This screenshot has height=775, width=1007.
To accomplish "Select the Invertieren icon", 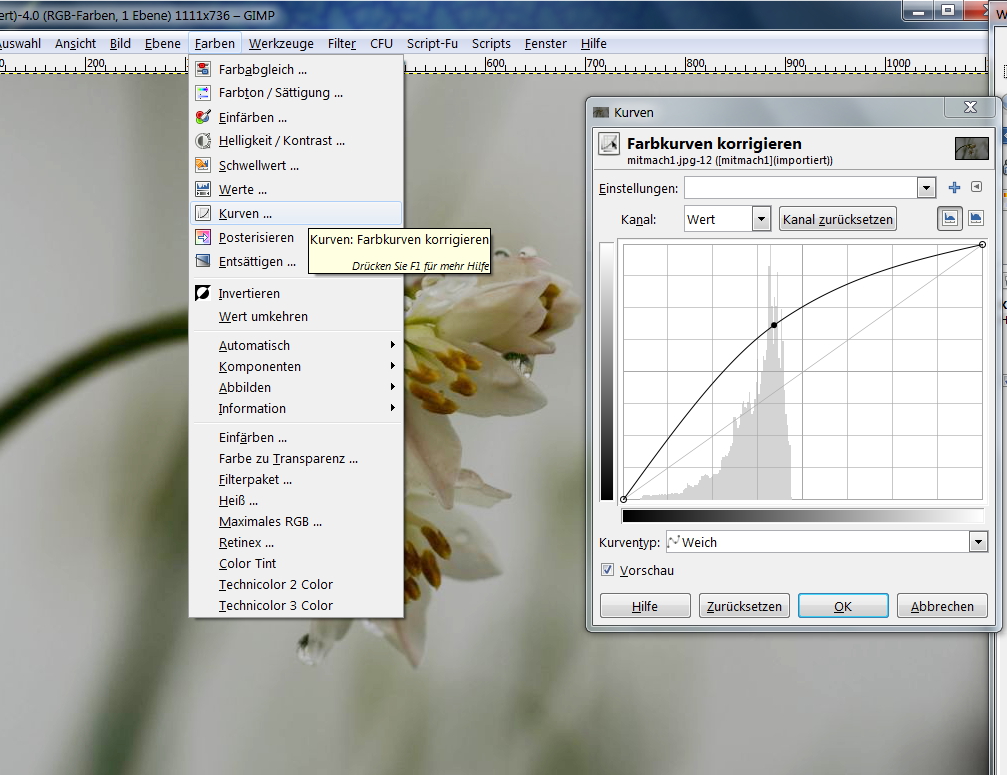I will 203,293.
